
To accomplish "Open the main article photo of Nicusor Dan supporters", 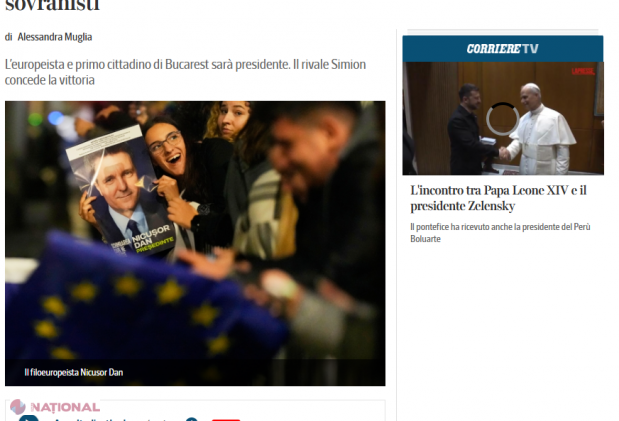I will [x=195, y=243].
